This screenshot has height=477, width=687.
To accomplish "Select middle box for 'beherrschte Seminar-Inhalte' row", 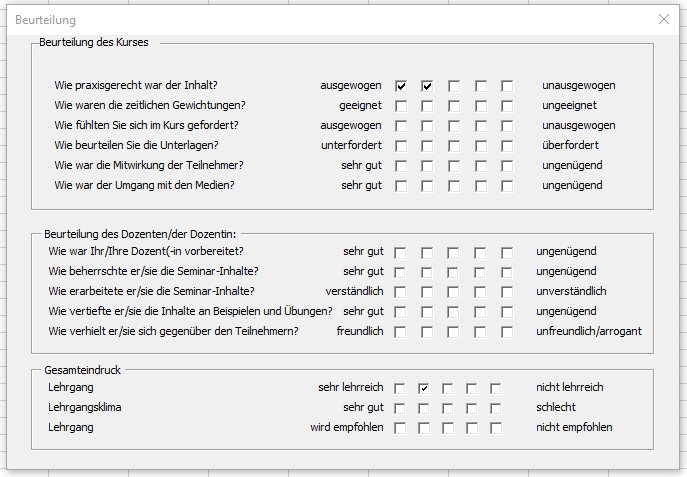I will pyautogui.click(x=448, y=272).
